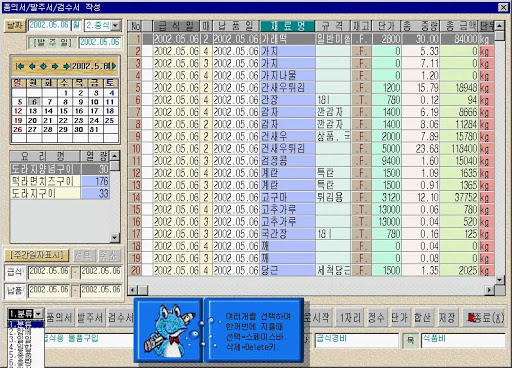Click the 간장 ingredient cell in row 6
The height and width of the screenshot is (368, 512).
(287, 99)
